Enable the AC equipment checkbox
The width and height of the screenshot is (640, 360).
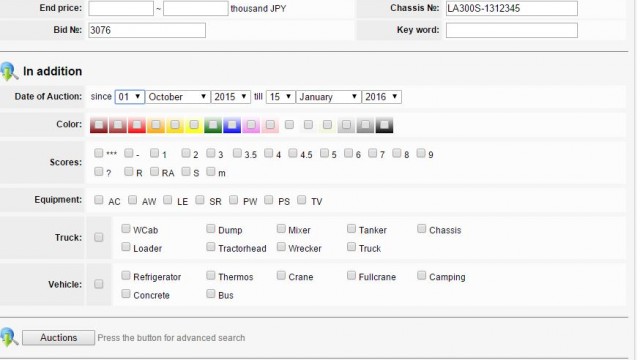point(98,200)
